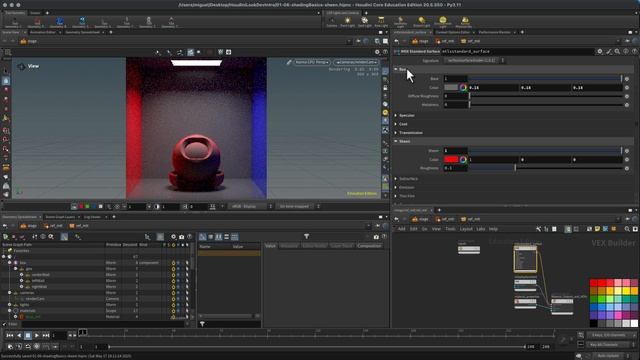Click the filter funnel below the Name Value list

[202, 324]
